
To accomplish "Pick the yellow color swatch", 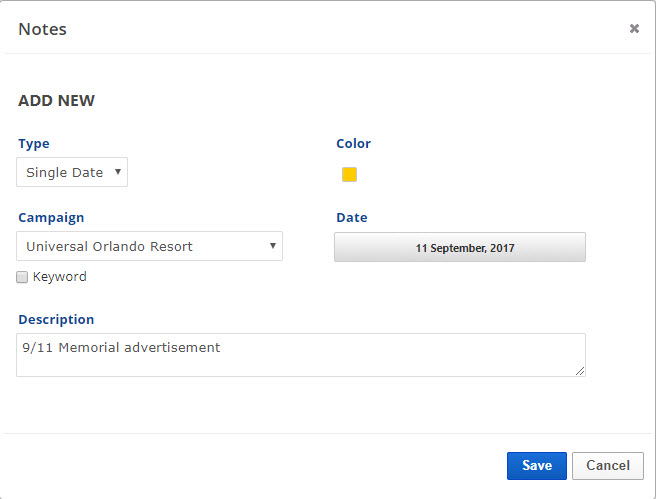I will [x=349, y=175].
